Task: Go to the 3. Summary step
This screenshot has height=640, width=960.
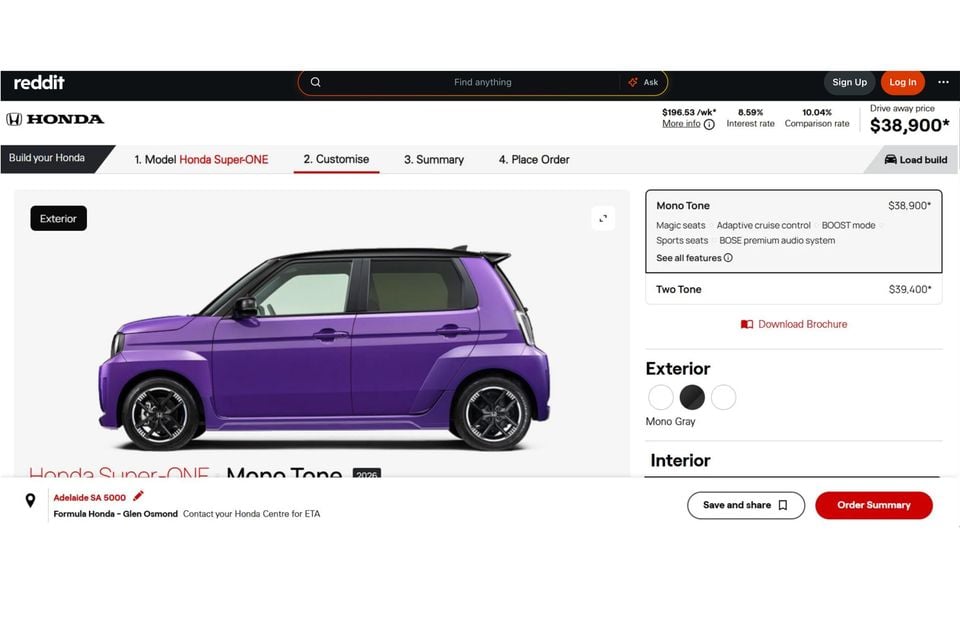Action: 433,160
